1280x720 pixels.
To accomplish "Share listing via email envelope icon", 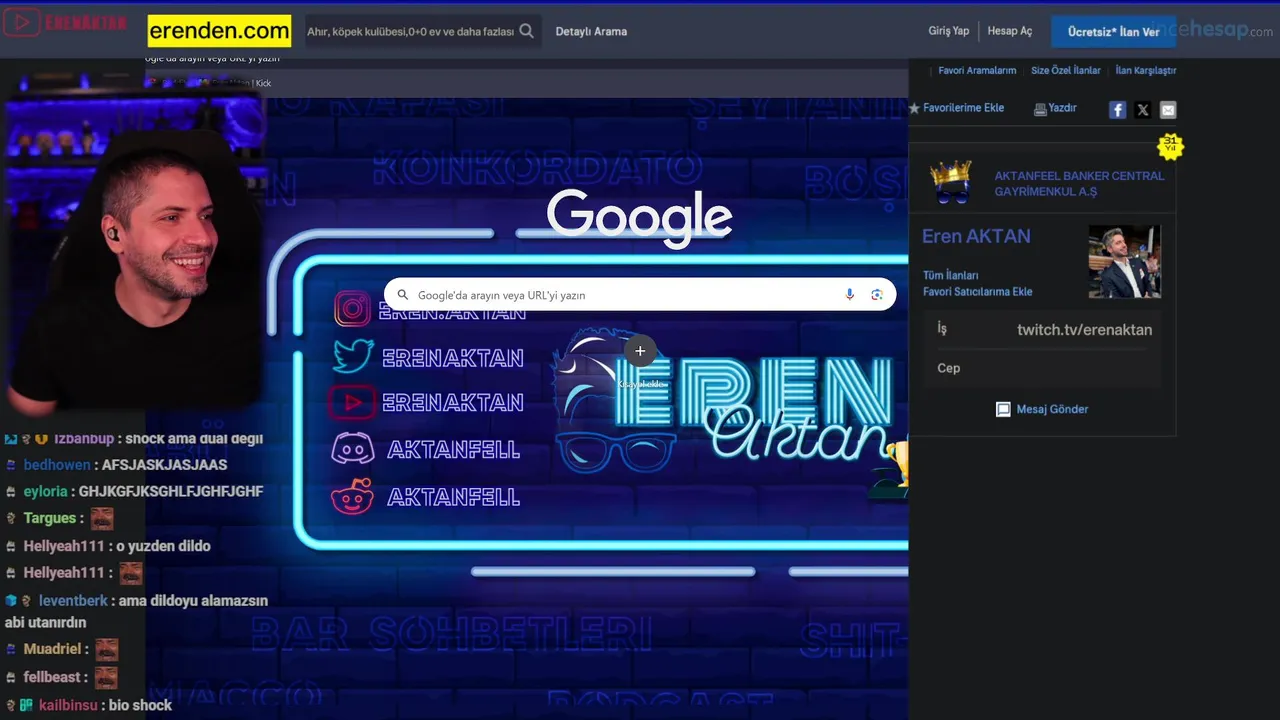I will coord(1168,110).
